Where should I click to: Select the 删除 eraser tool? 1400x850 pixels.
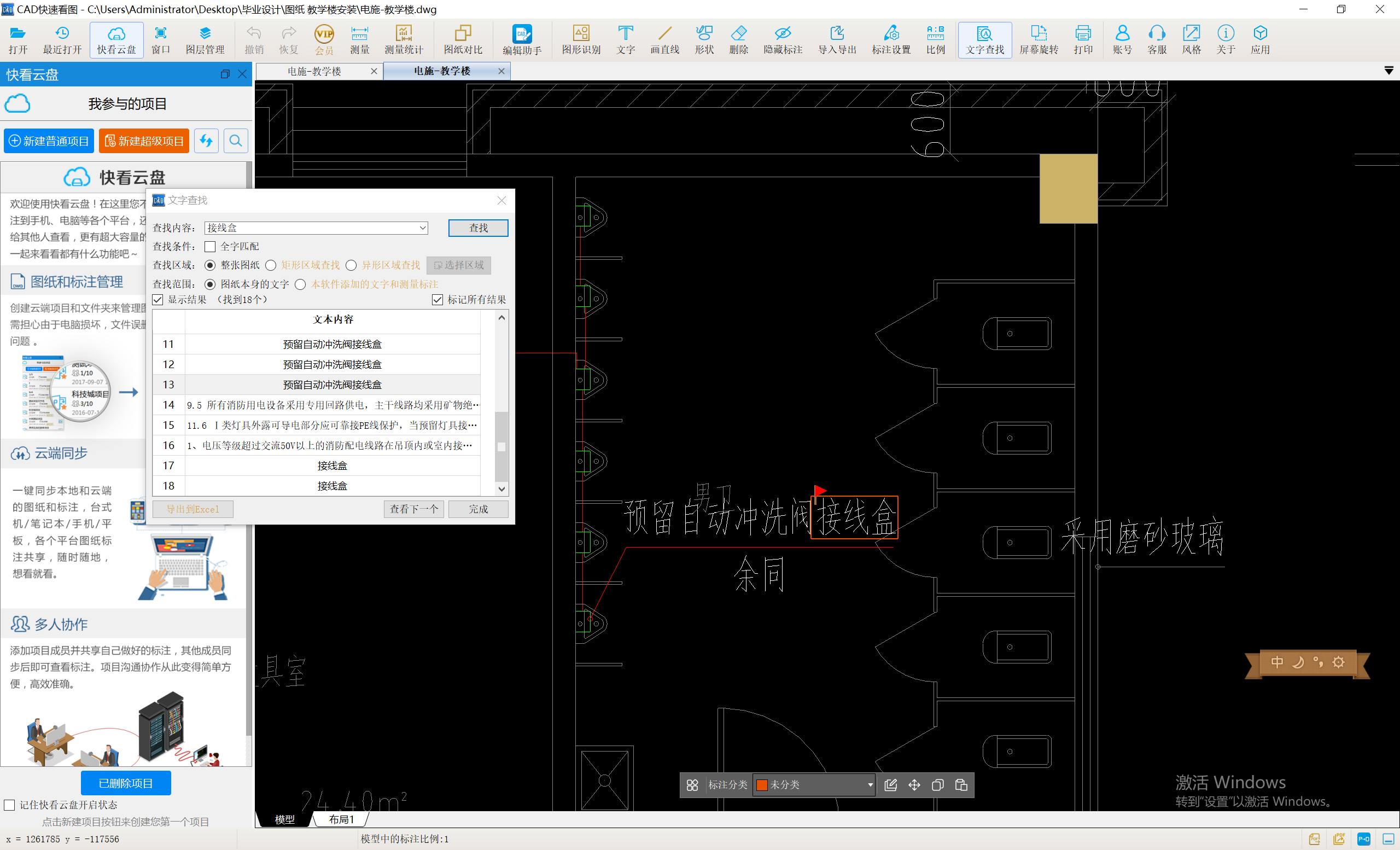739,40
